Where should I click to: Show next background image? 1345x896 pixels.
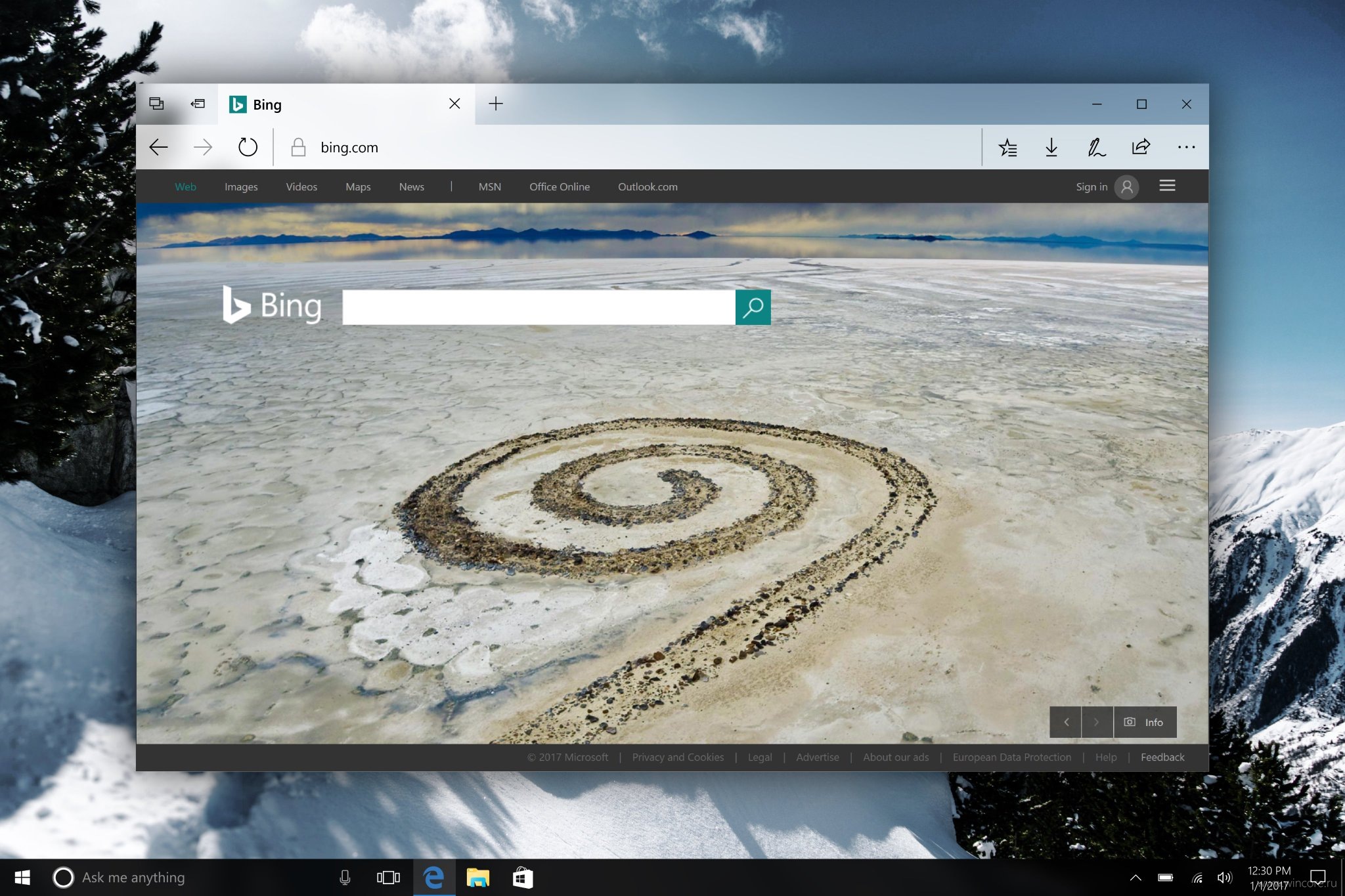point(1097,722)
